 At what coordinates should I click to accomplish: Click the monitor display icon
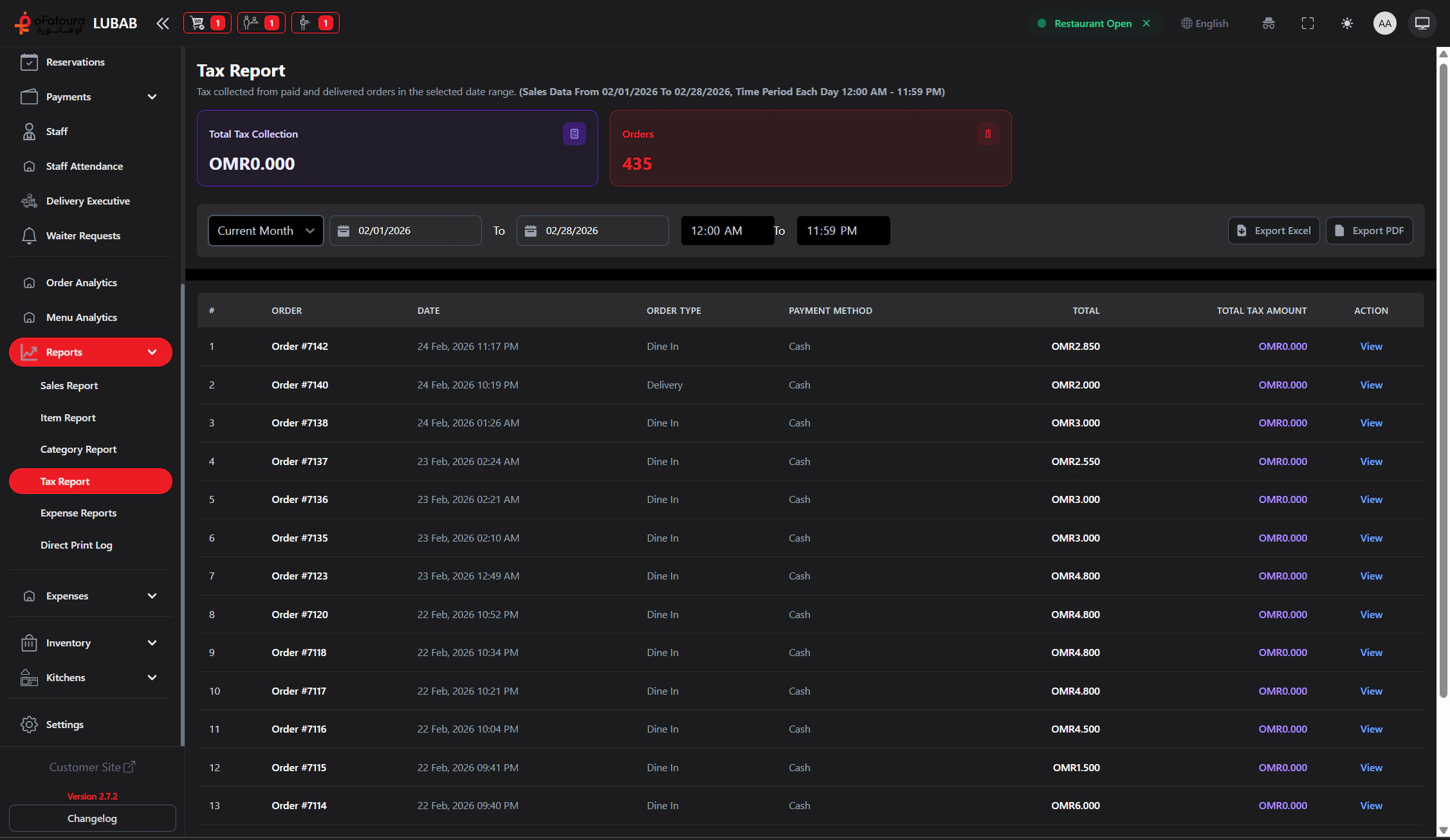[1422, 24]
